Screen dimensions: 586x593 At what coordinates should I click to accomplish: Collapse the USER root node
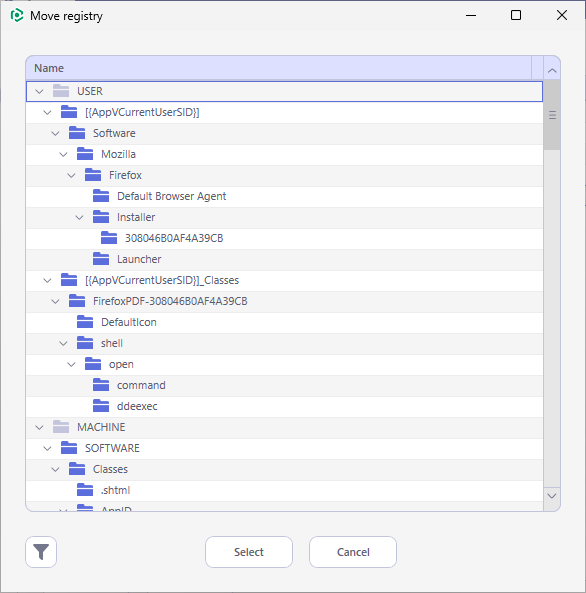(x=39, y=92)
